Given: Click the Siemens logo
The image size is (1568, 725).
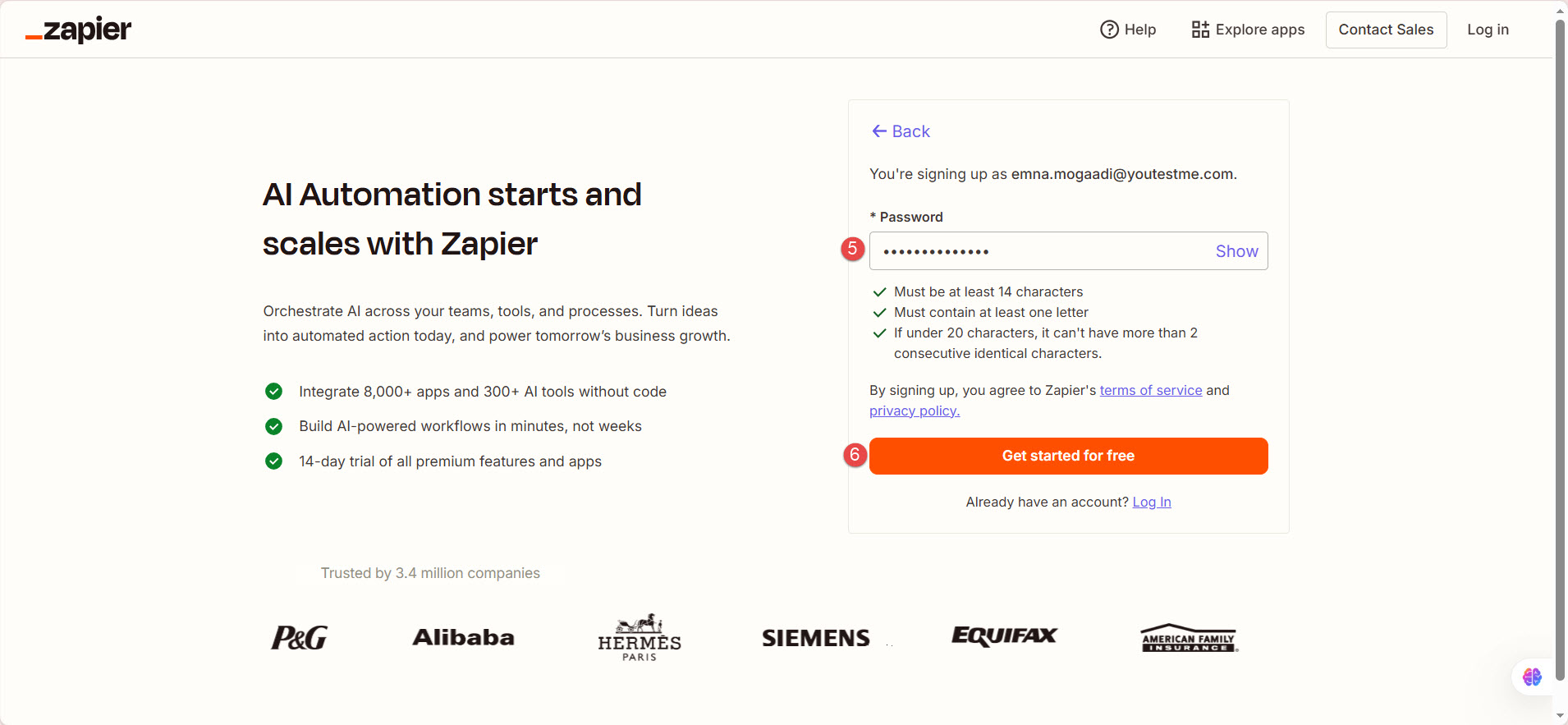Looking at the screenshot, I should pos(815,638).
